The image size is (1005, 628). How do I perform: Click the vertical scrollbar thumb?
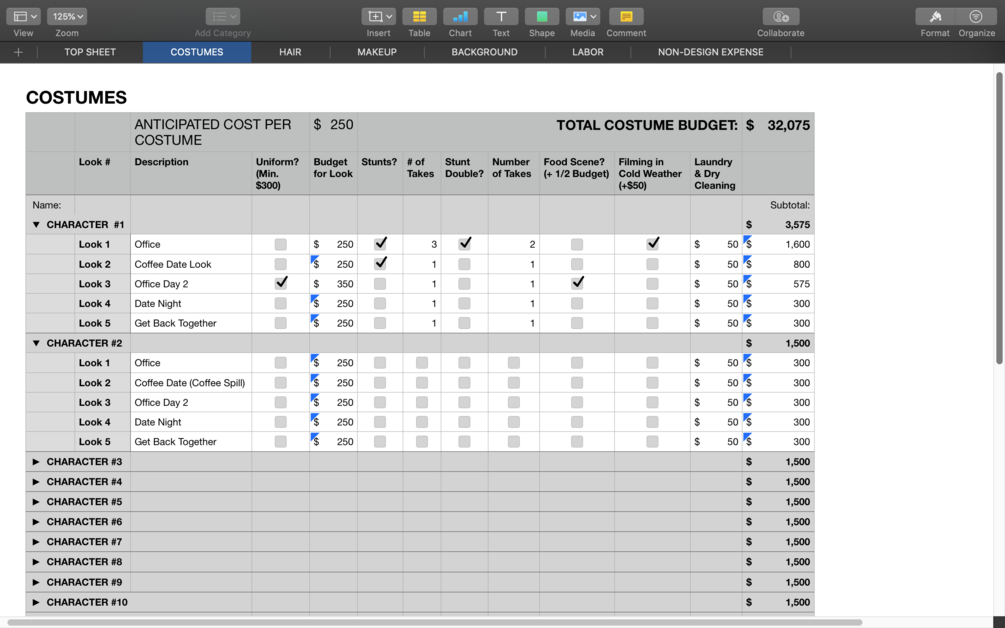[999, 218]
